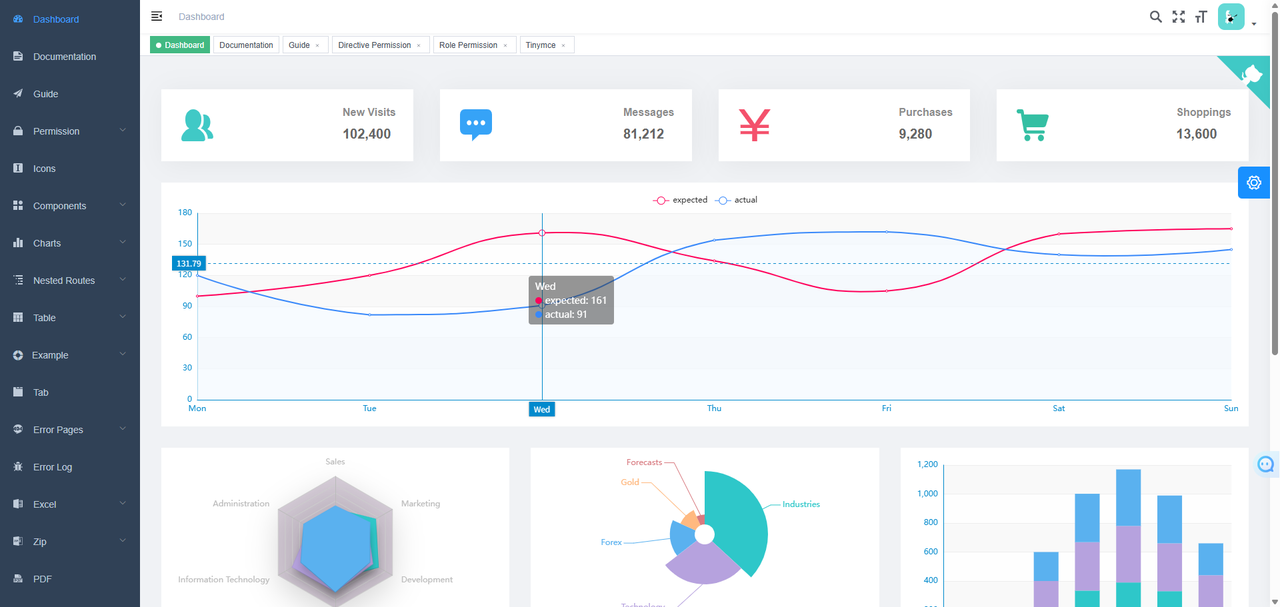Image resolution: width=1280 pixels, height=607 pixels.
Task: Open the PDF label in sidebar
Action: [42, 579]
